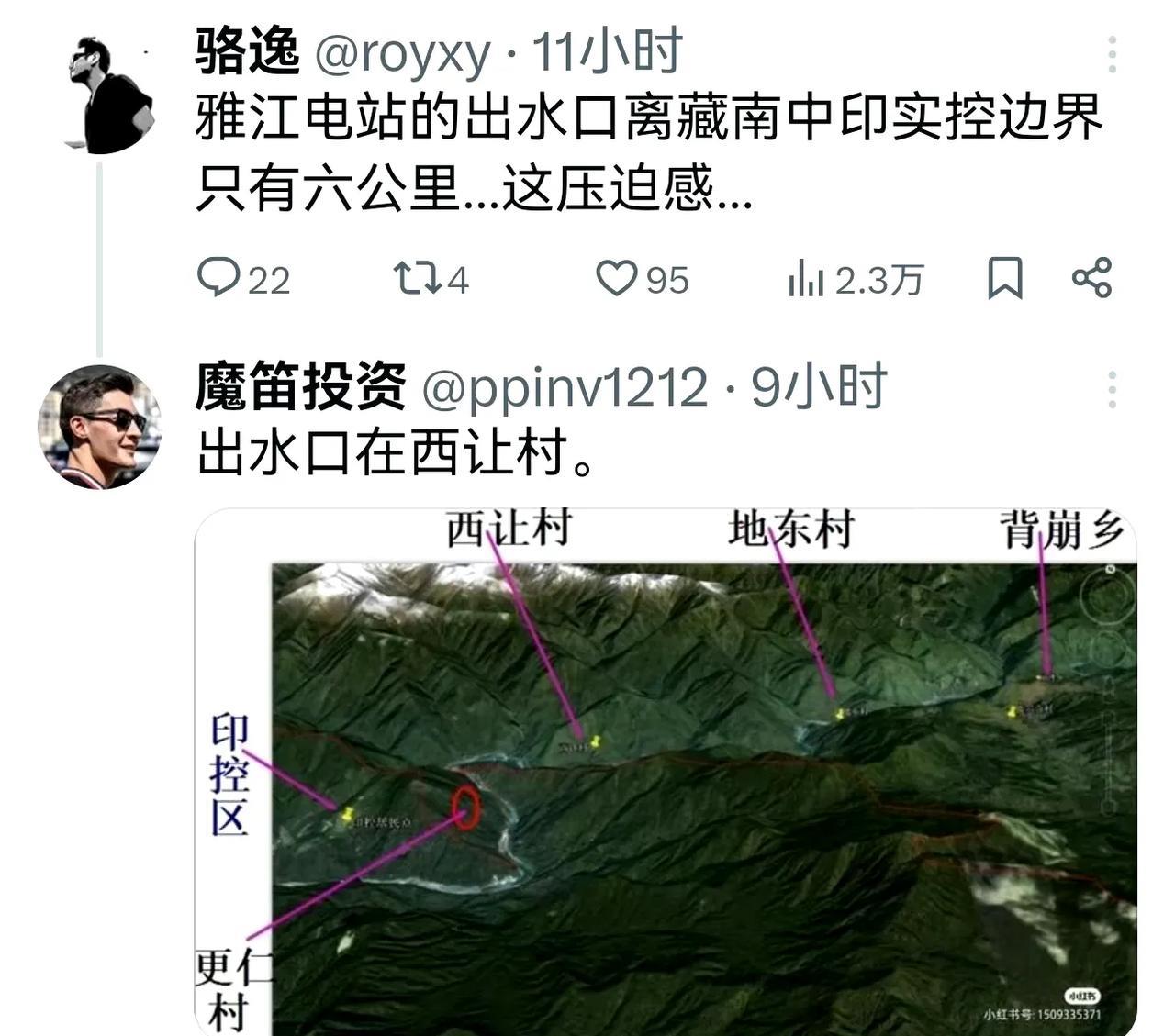Viewport: 1175px width, 1036px height.
Task: Open 骆逸's profile avatar
Action: tap(108, 94)
